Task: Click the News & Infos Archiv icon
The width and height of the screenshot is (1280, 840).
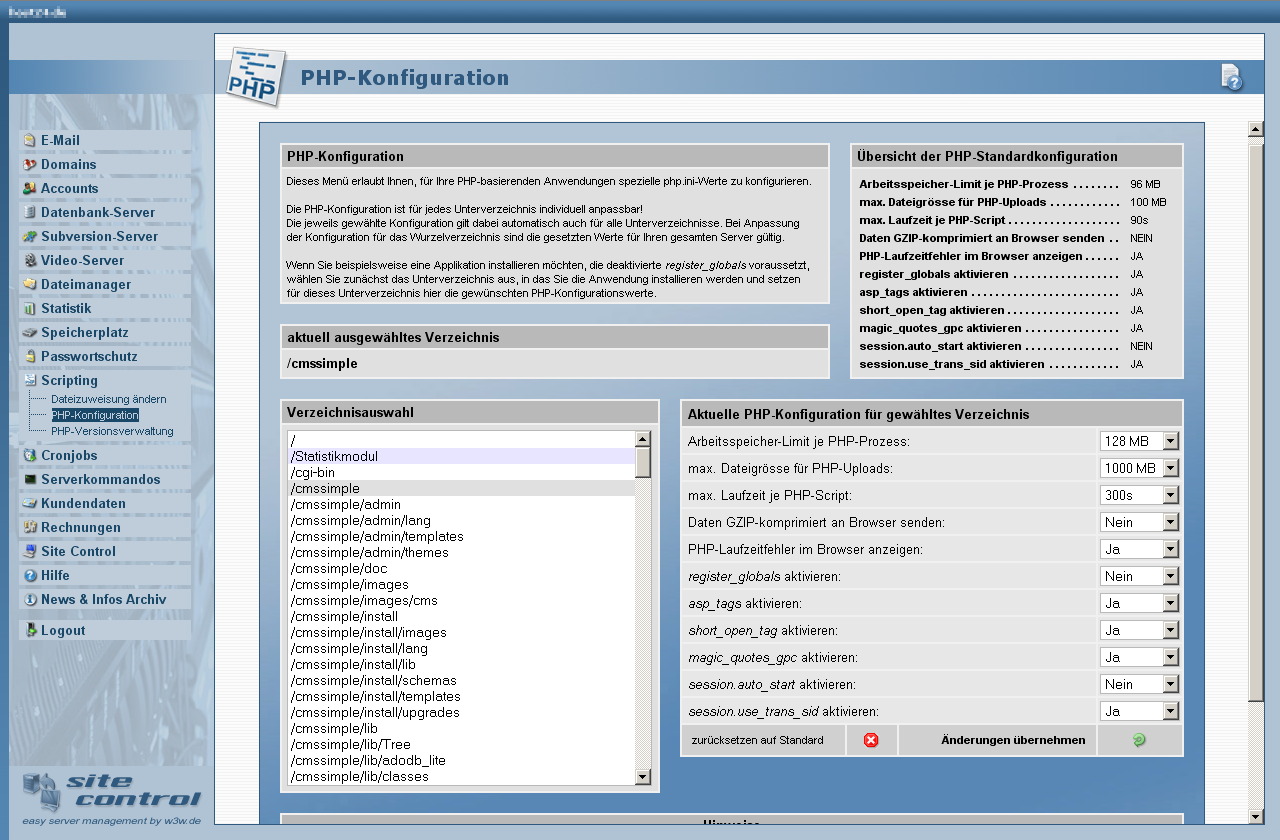Action: pos(31,599)
